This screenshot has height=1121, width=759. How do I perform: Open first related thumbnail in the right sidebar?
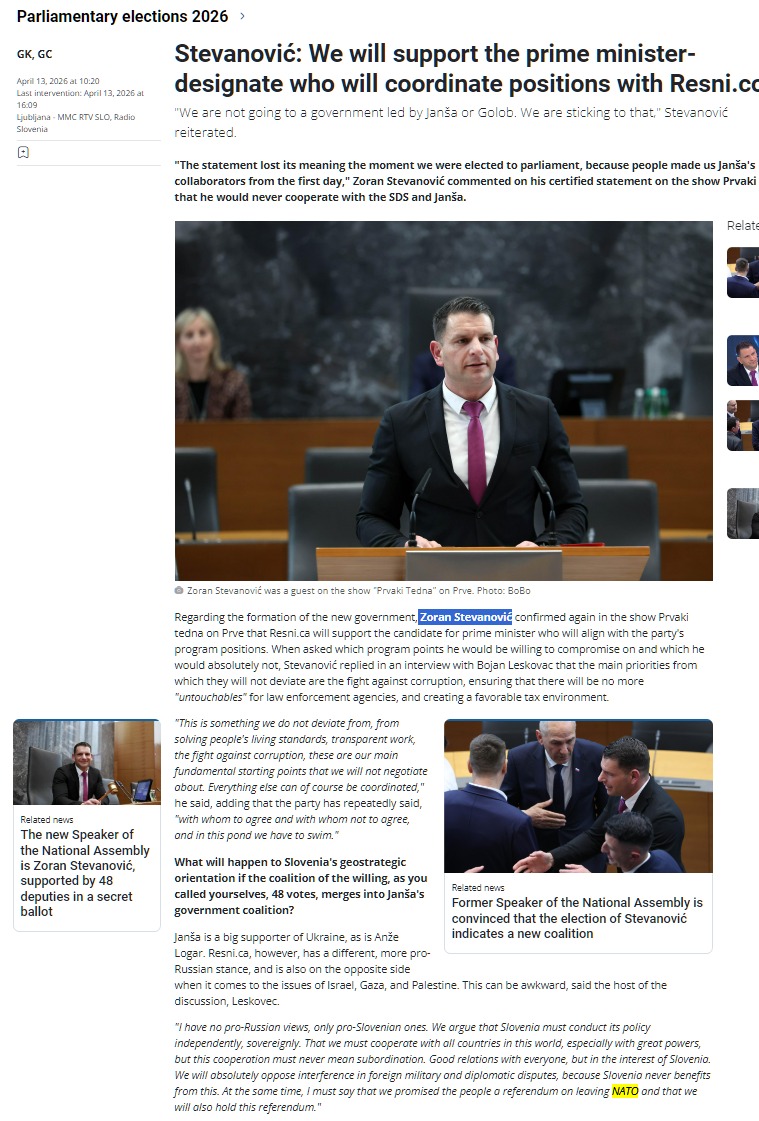point(743,272)
